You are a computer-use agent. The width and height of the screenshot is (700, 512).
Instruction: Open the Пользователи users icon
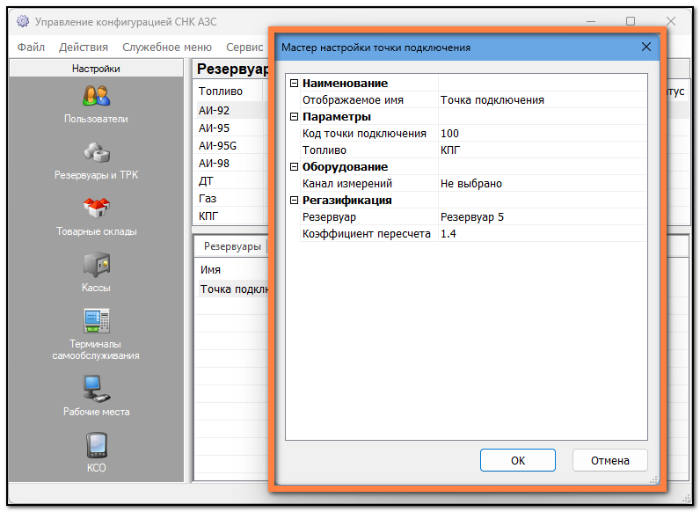point(96,96)
